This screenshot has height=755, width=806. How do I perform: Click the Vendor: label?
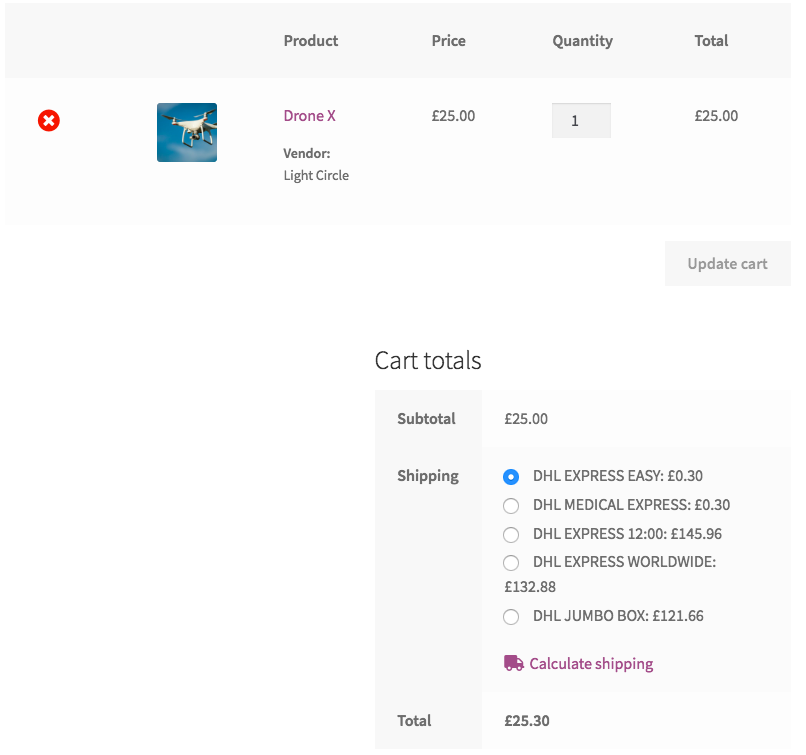pyautogui.click(x=307, y=153)
